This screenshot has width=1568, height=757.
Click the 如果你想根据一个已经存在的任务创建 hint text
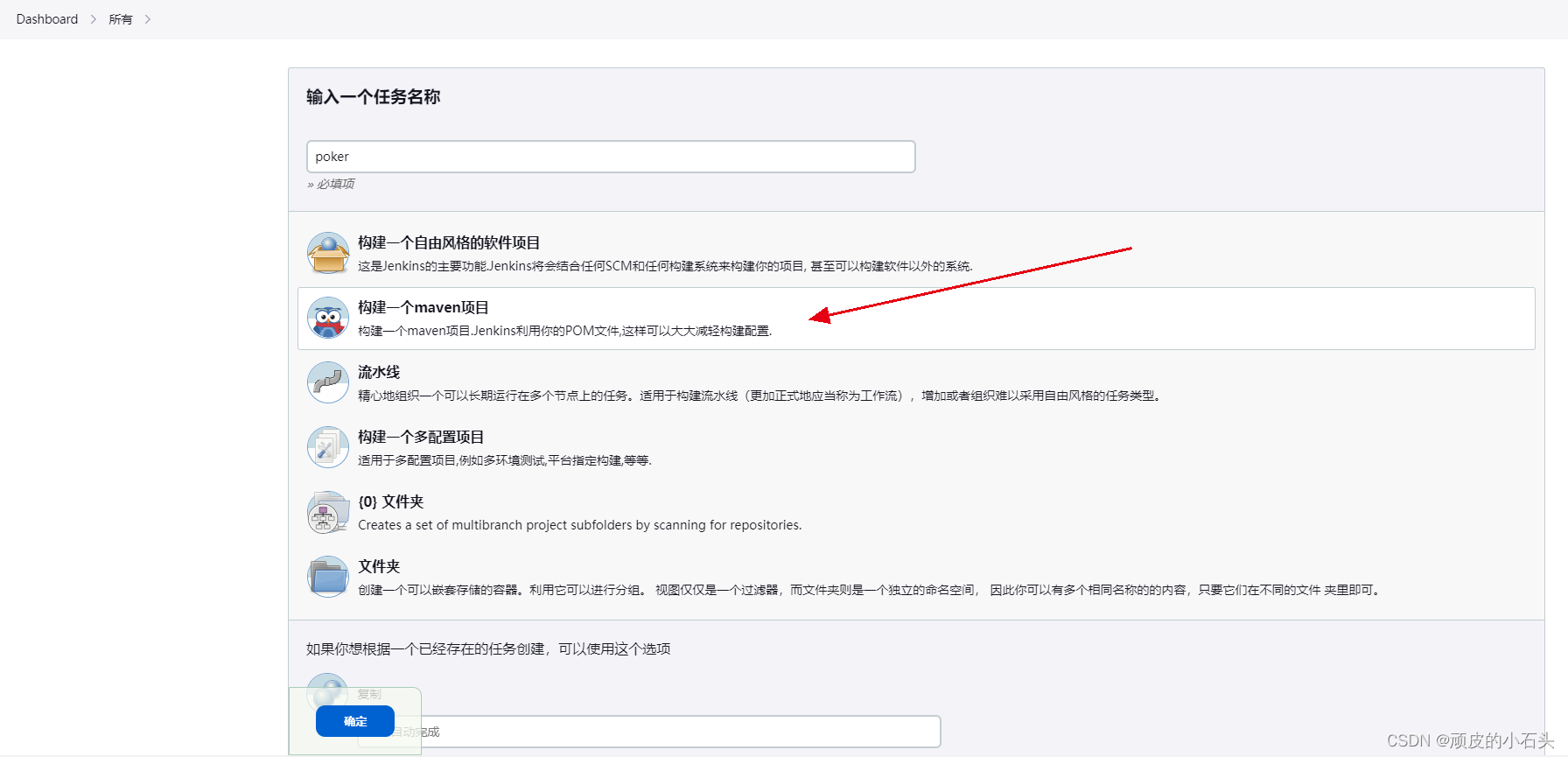tap(488, 648)
